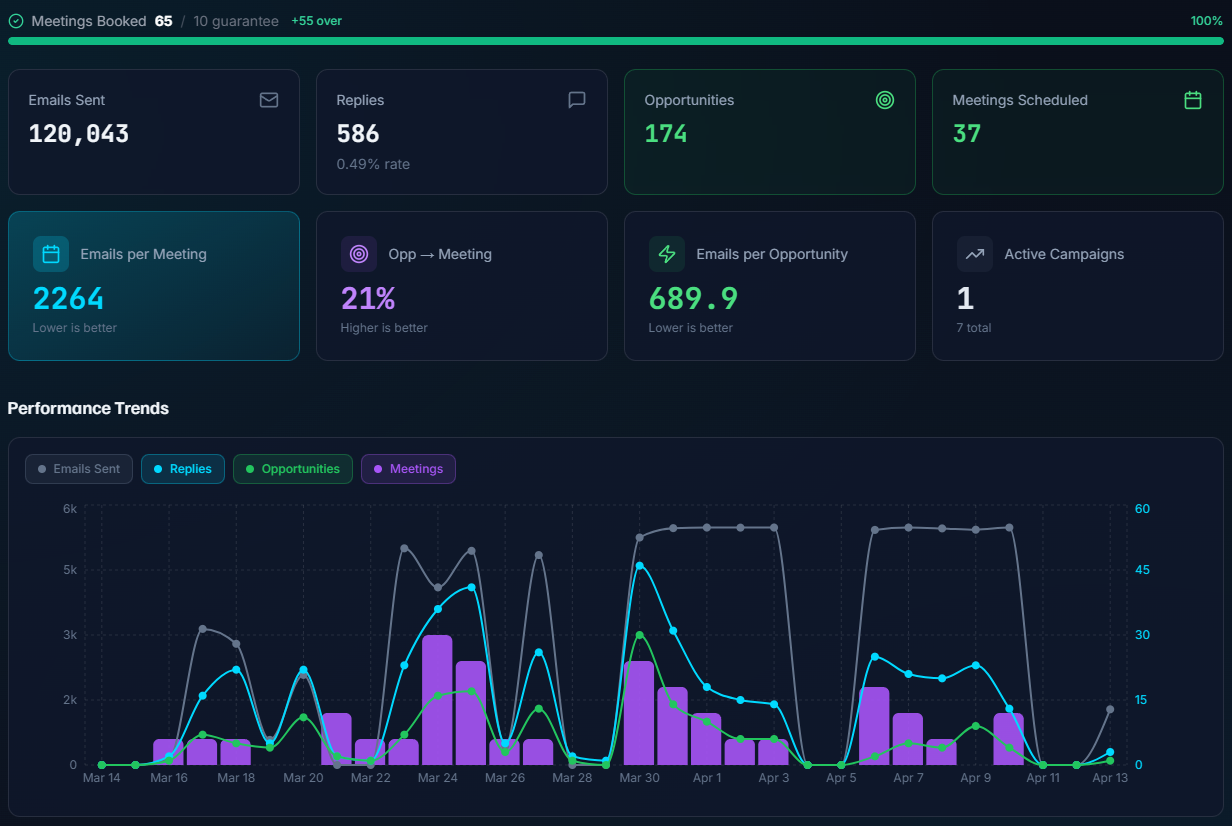This screenshot has width=1232, height=826.
Task: Click the 37 meetings scheduled value
Action: [x=967, y=134]
